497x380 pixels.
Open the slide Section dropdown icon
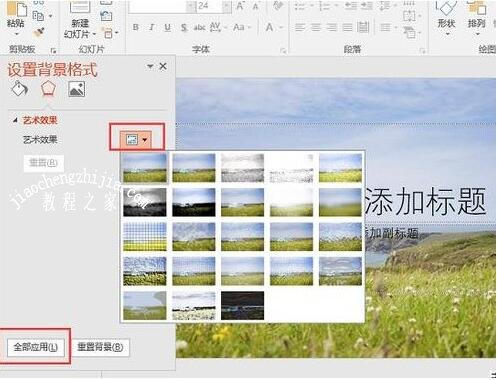(110, 33)
